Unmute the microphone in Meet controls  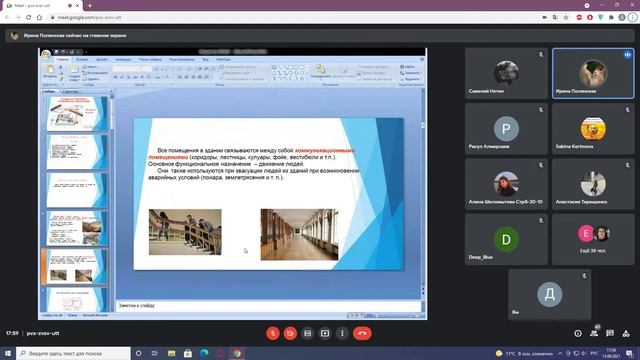(x=273, y=333)
